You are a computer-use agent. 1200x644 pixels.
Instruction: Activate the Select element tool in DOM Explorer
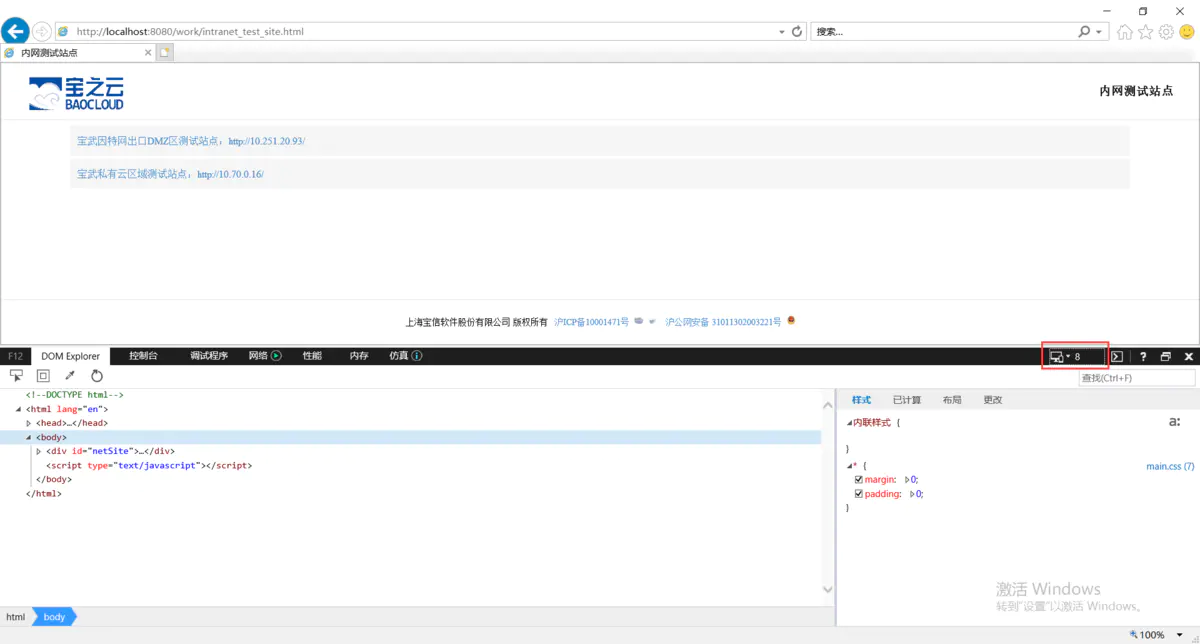16,376
